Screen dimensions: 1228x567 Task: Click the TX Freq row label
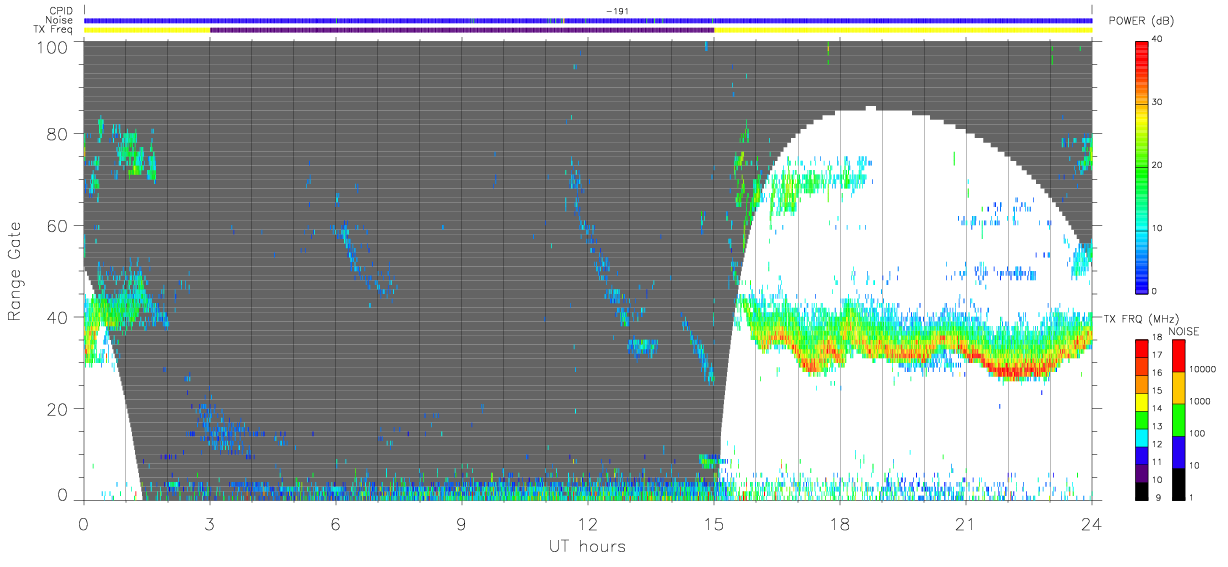pyautogui.click(x=54, y=29)
